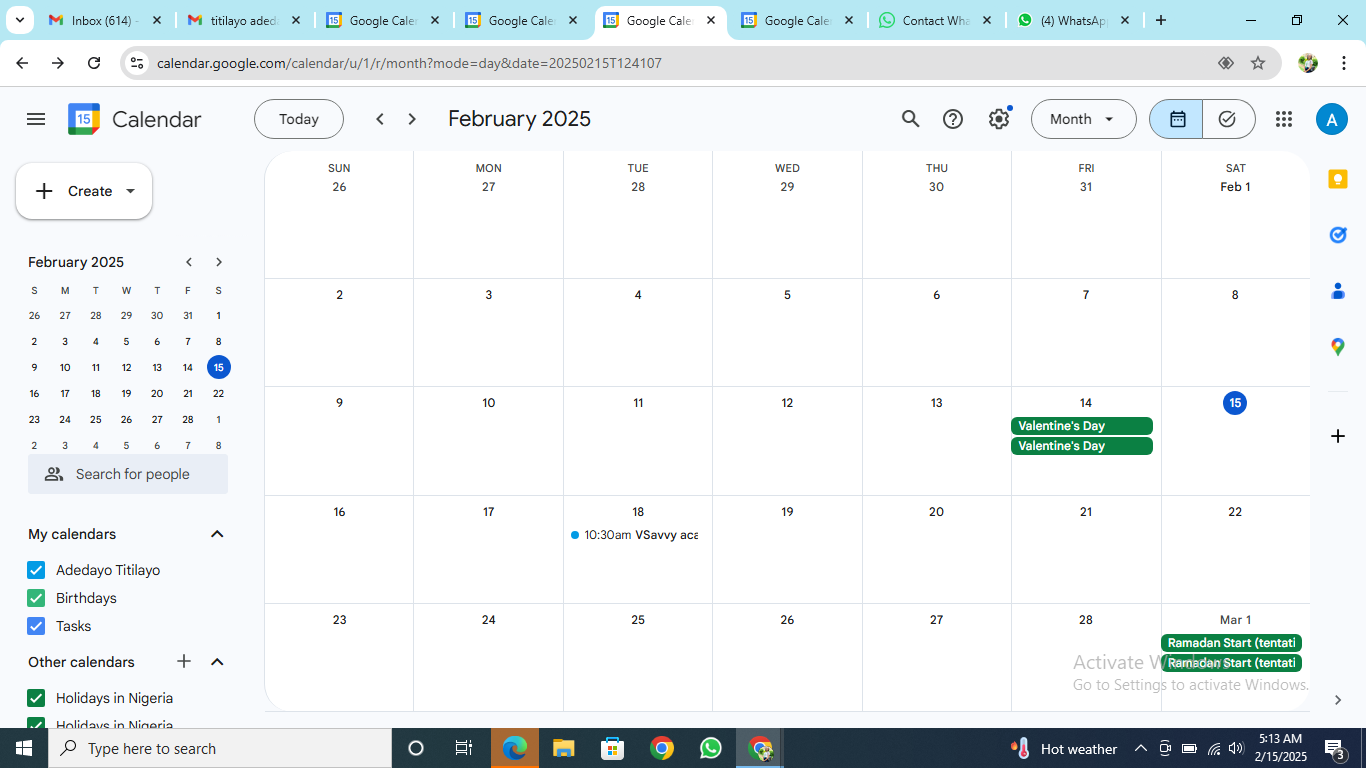The image size is (1366, 768).
Task: Open the main menu hamburger icon
Action: coord(36,119)
